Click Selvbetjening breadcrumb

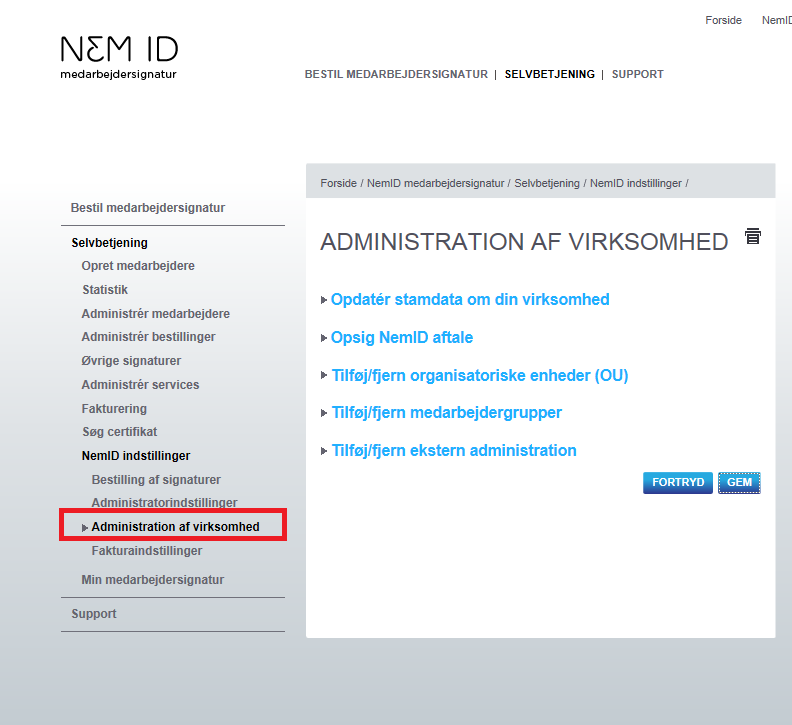pyautogui.click(x=547, y=183)
